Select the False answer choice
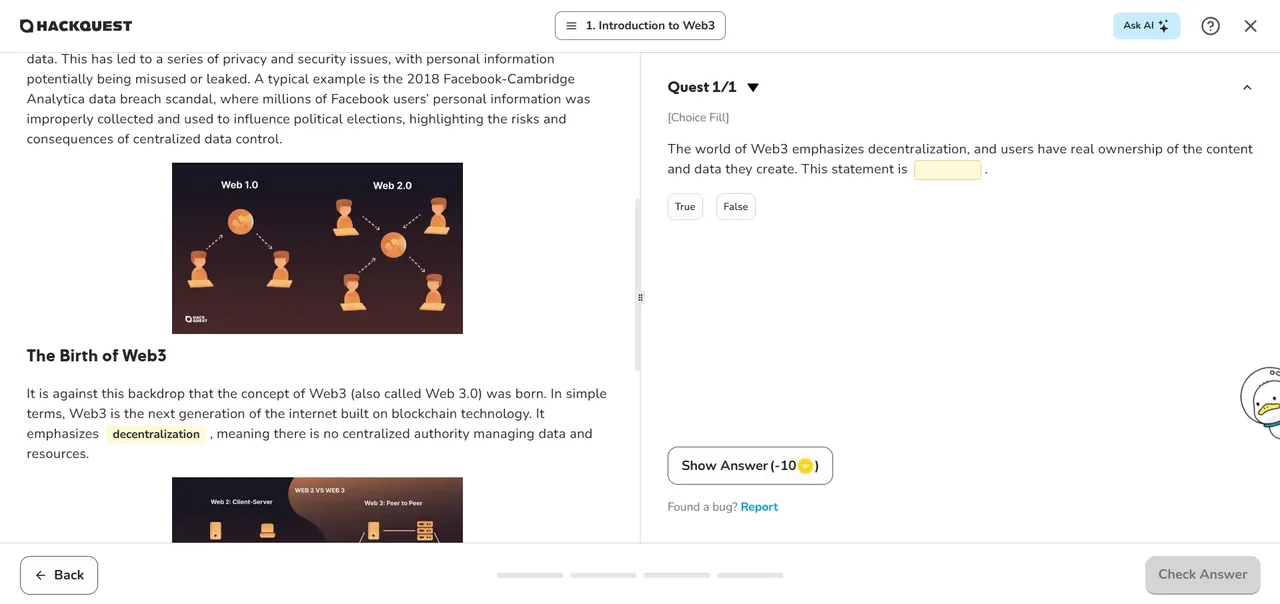This screenshot has height=604, width=1280. [x=735, y=207]
